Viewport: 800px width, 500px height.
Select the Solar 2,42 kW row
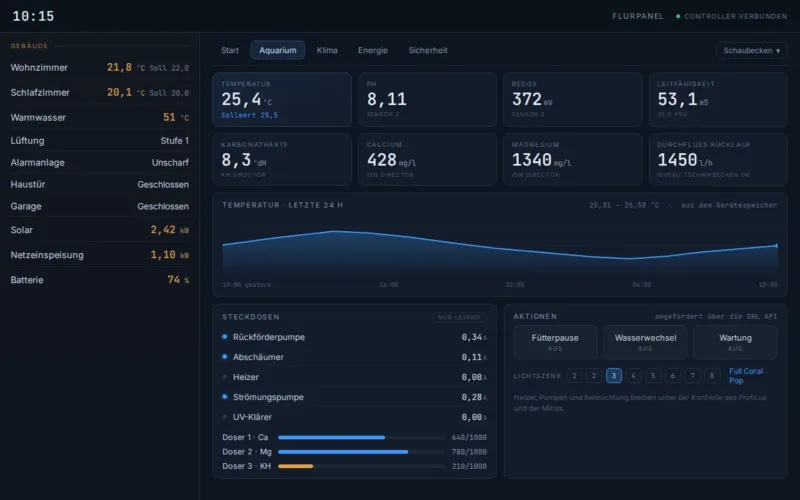(99, 230)
